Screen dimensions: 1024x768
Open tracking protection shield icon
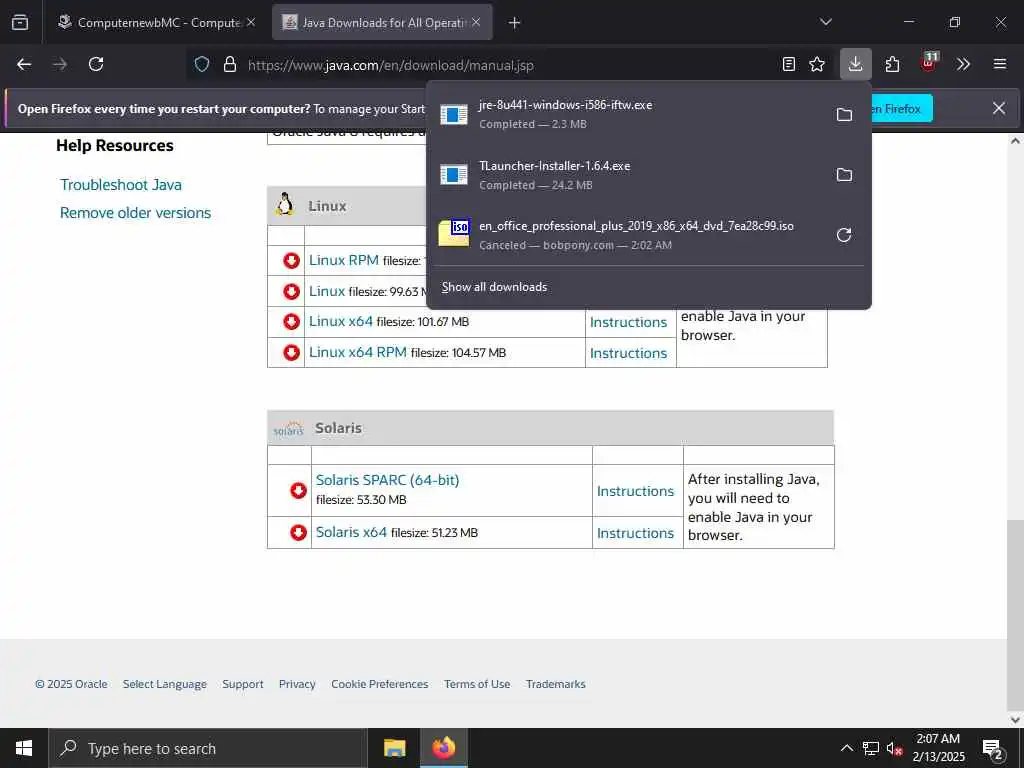202,64
